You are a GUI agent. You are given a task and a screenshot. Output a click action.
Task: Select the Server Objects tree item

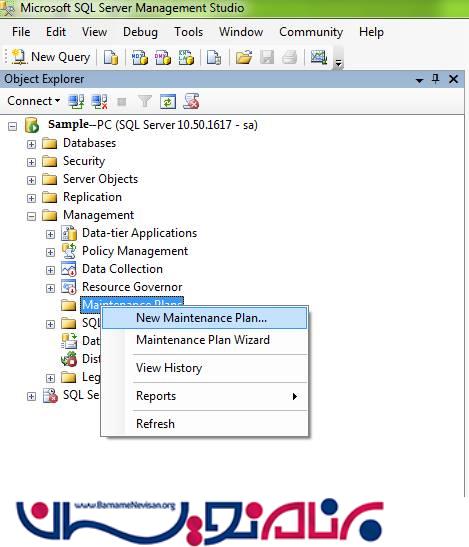[100, 179]
